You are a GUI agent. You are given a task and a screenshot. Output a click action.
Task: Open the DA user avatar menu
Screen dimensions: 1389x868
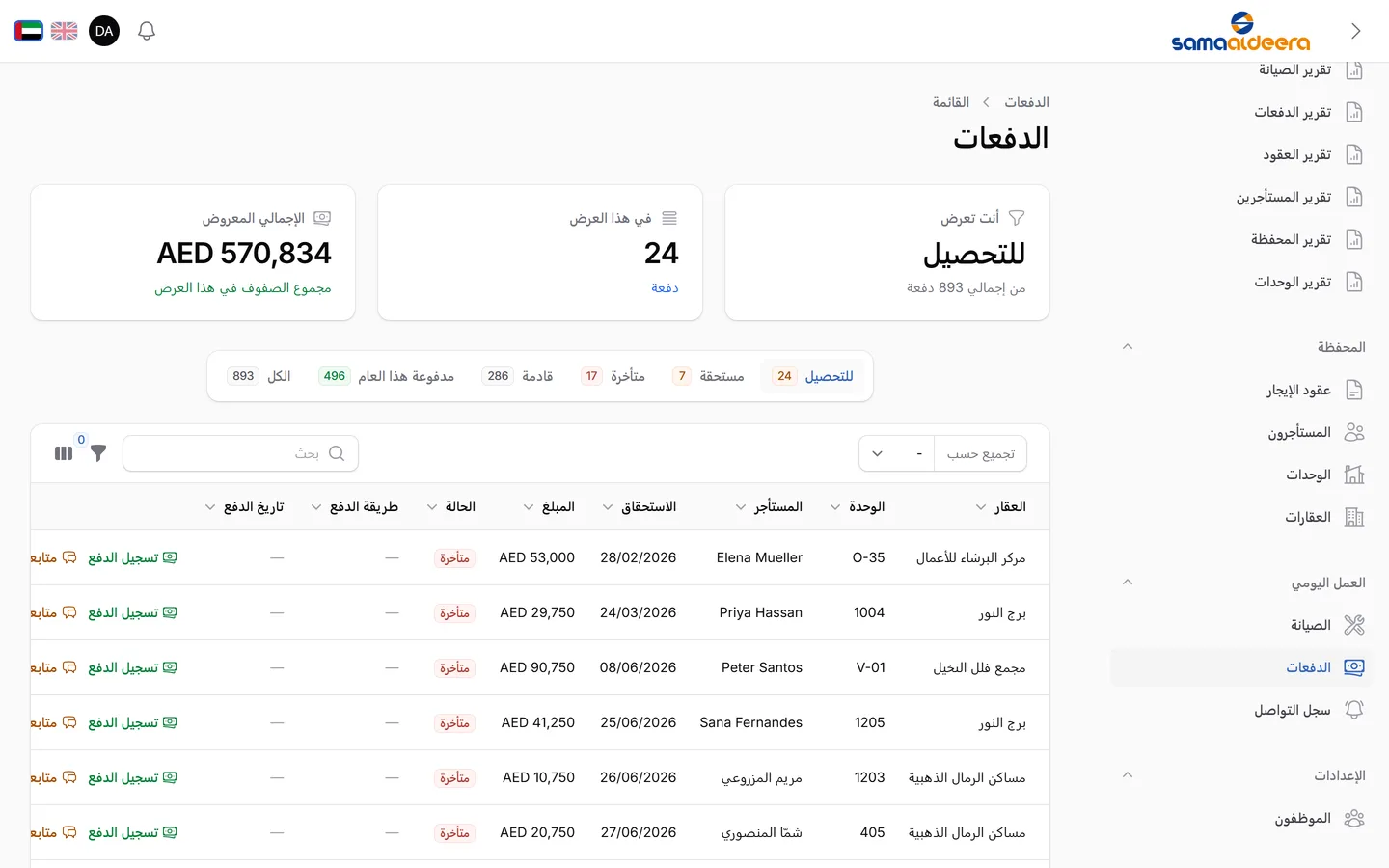point(104,31)
